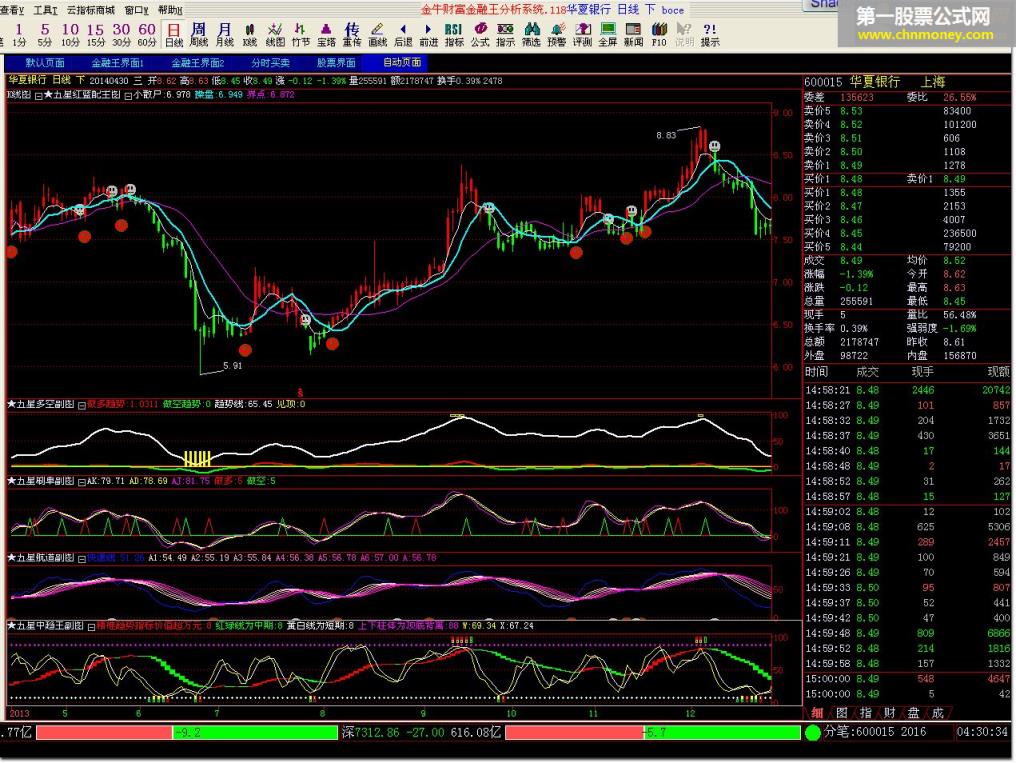
Task: Collapse the 五星红蓝配主图 indicator box
Action: pyautogui.click(x=39, y=95)
